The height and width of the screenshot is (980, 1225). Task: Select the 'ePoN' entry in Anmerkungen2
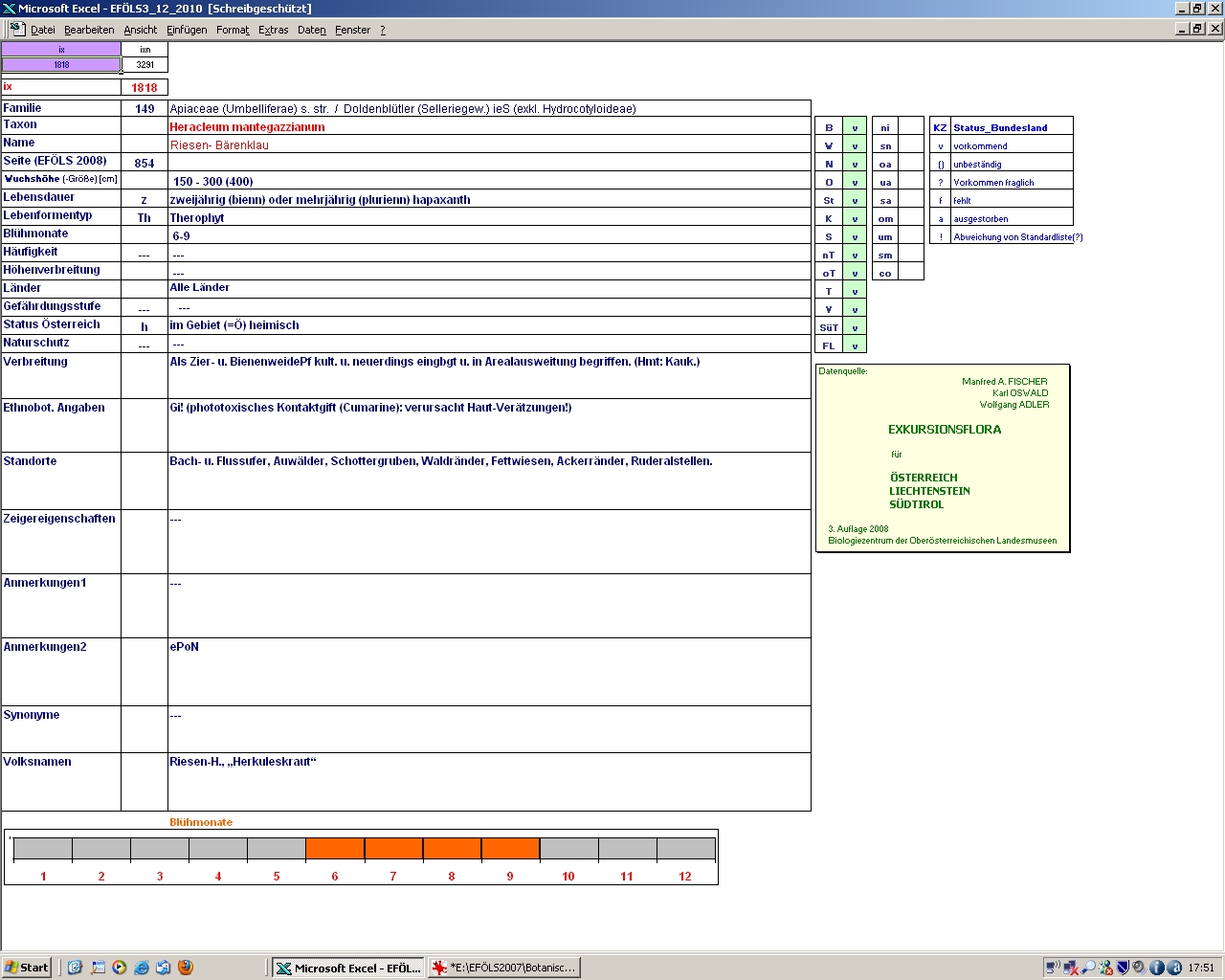(184, 647)
